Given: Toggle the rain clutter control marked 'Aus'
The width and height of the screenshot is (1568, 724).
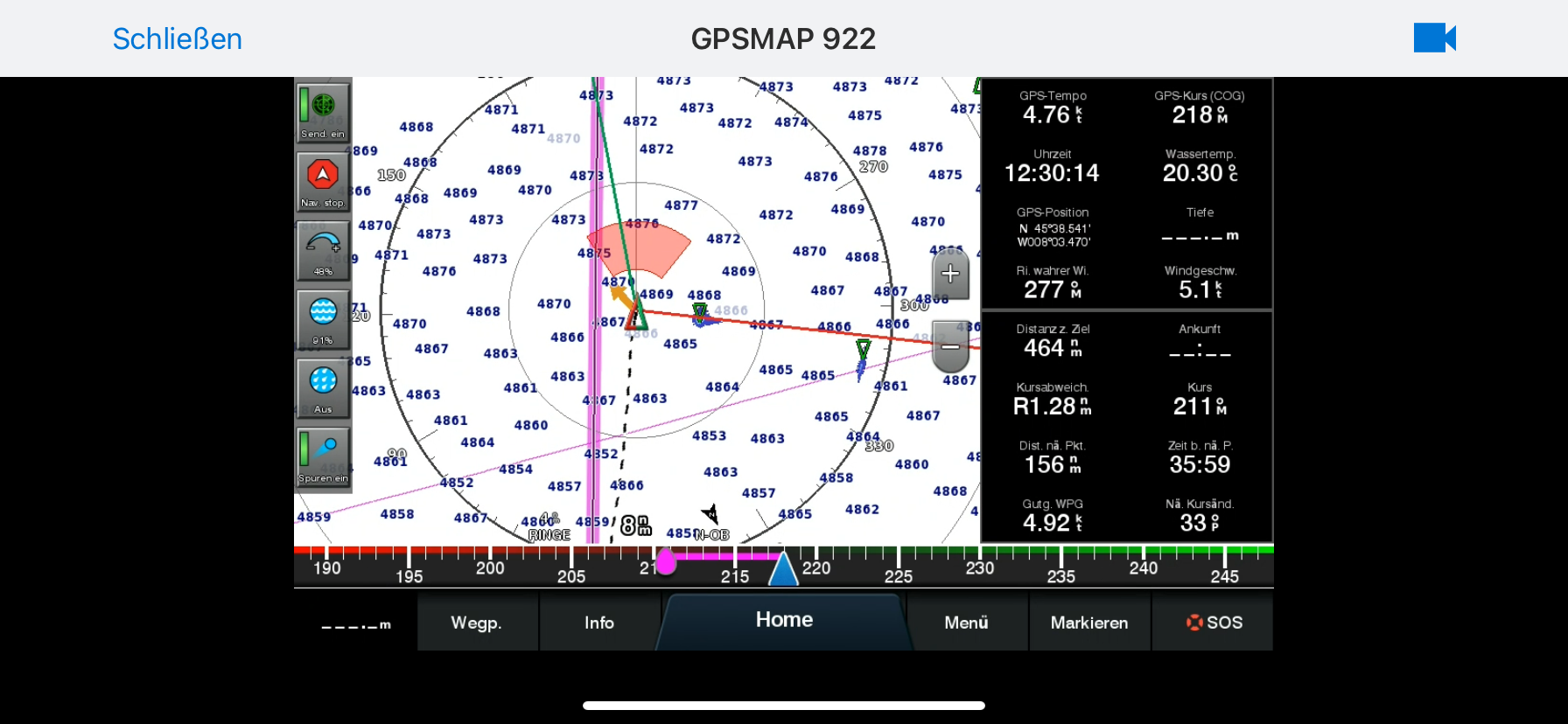Looking at the screenshot, I should click(323, 388).
